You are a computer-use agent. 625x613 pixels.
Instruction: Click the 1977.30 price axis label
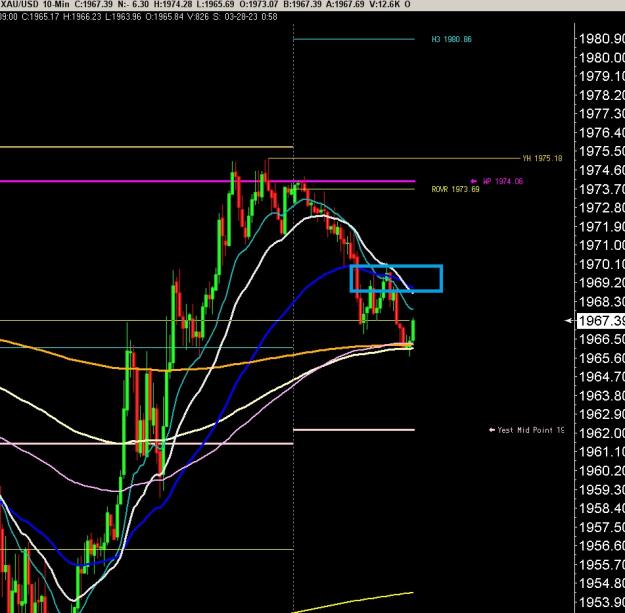point(601,114)
